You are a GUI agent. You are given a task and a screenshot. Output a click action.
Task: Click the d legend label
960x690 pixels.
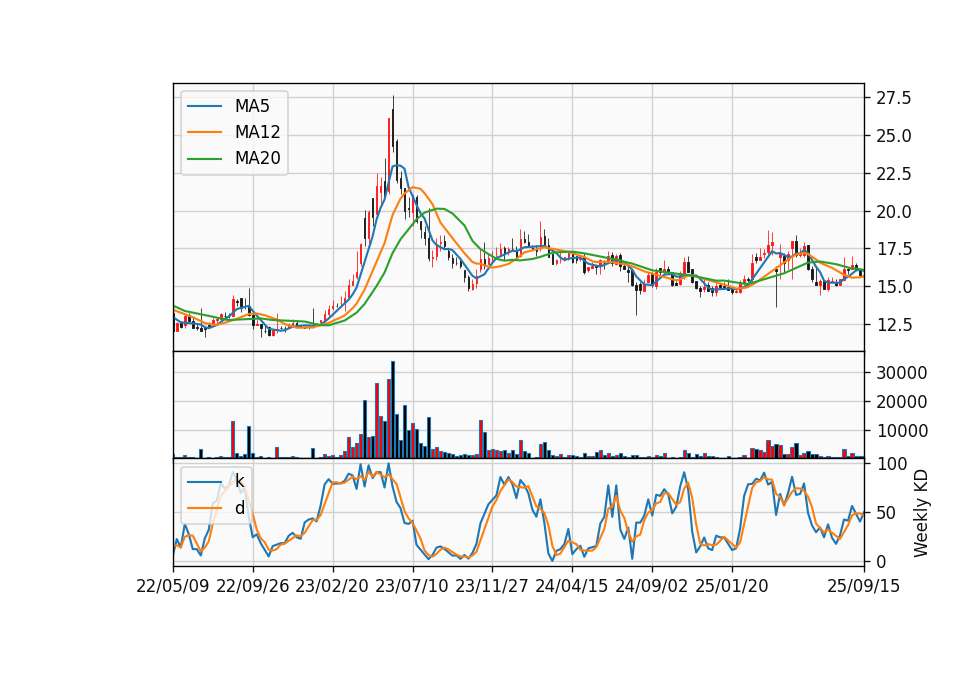pyautogui.click(x=239, y=508)
